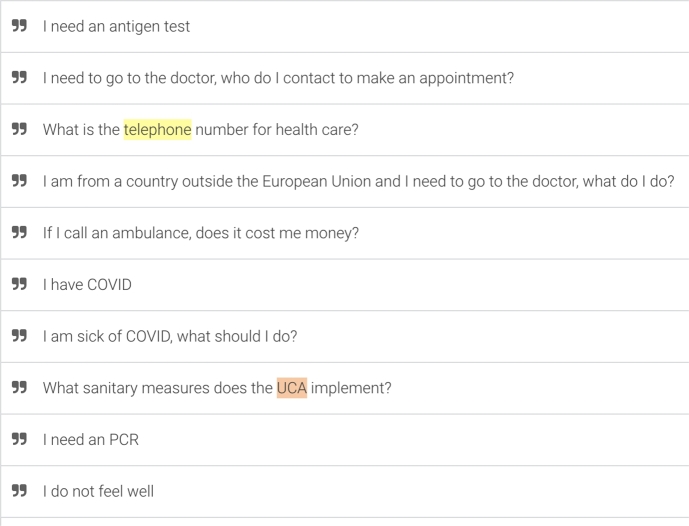The height and width of the screenshot is (526, 689).
Task: Click quote icon next to doctor appointment question
Action: point(19,77)
